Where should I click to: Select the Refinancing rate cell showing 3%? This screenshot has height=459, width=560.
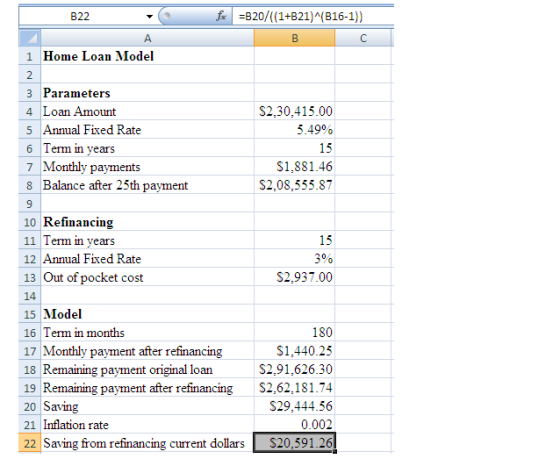click(x=295, y=259)
